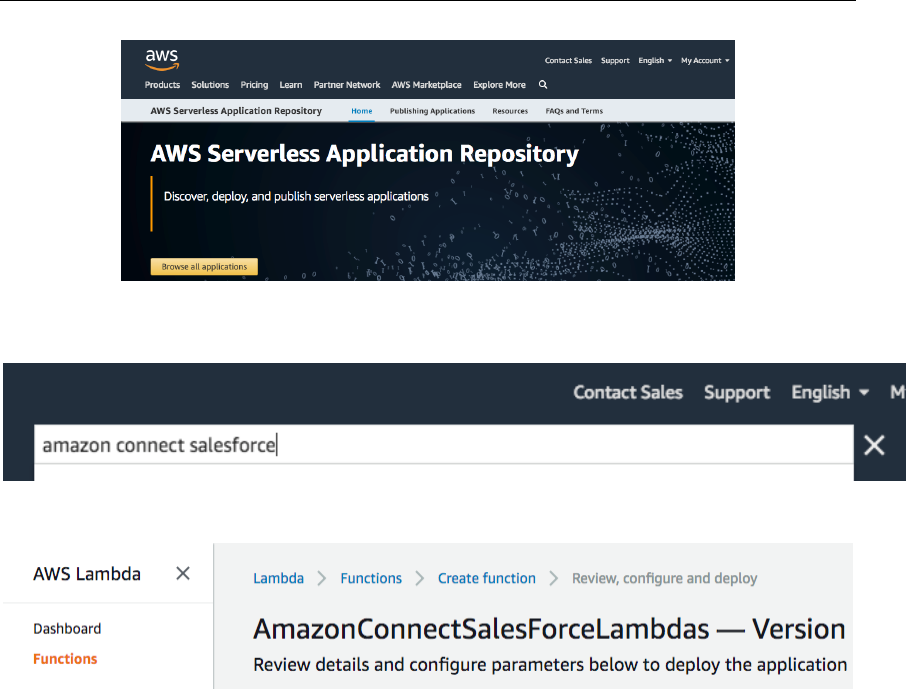The width and height of the screenshot is (906, 689).
Task: Close the AWS Lambda sidebar panel
Action: (183, 573)
